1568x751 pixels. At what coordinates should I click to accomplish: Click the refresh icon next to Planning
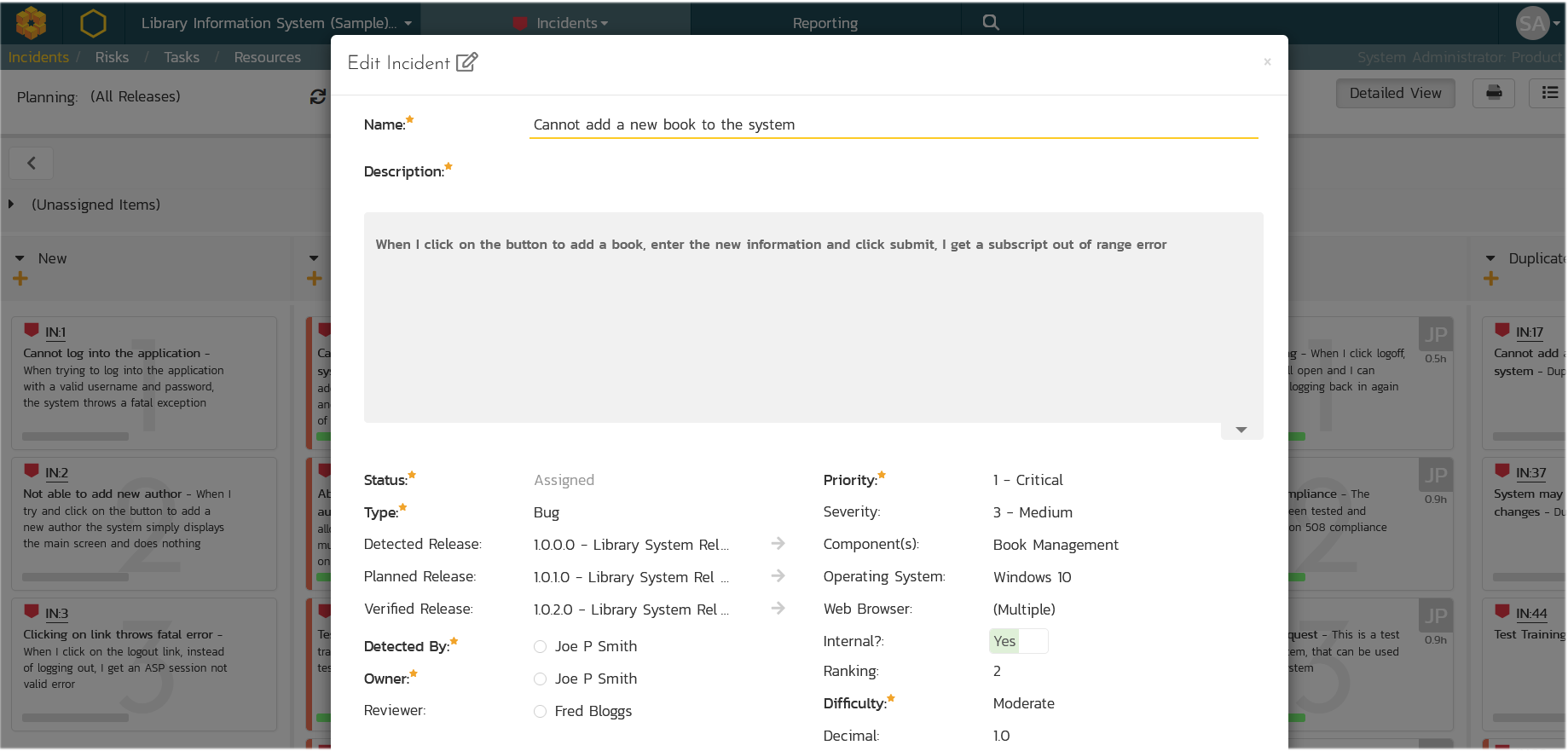(x=318, y=97)
